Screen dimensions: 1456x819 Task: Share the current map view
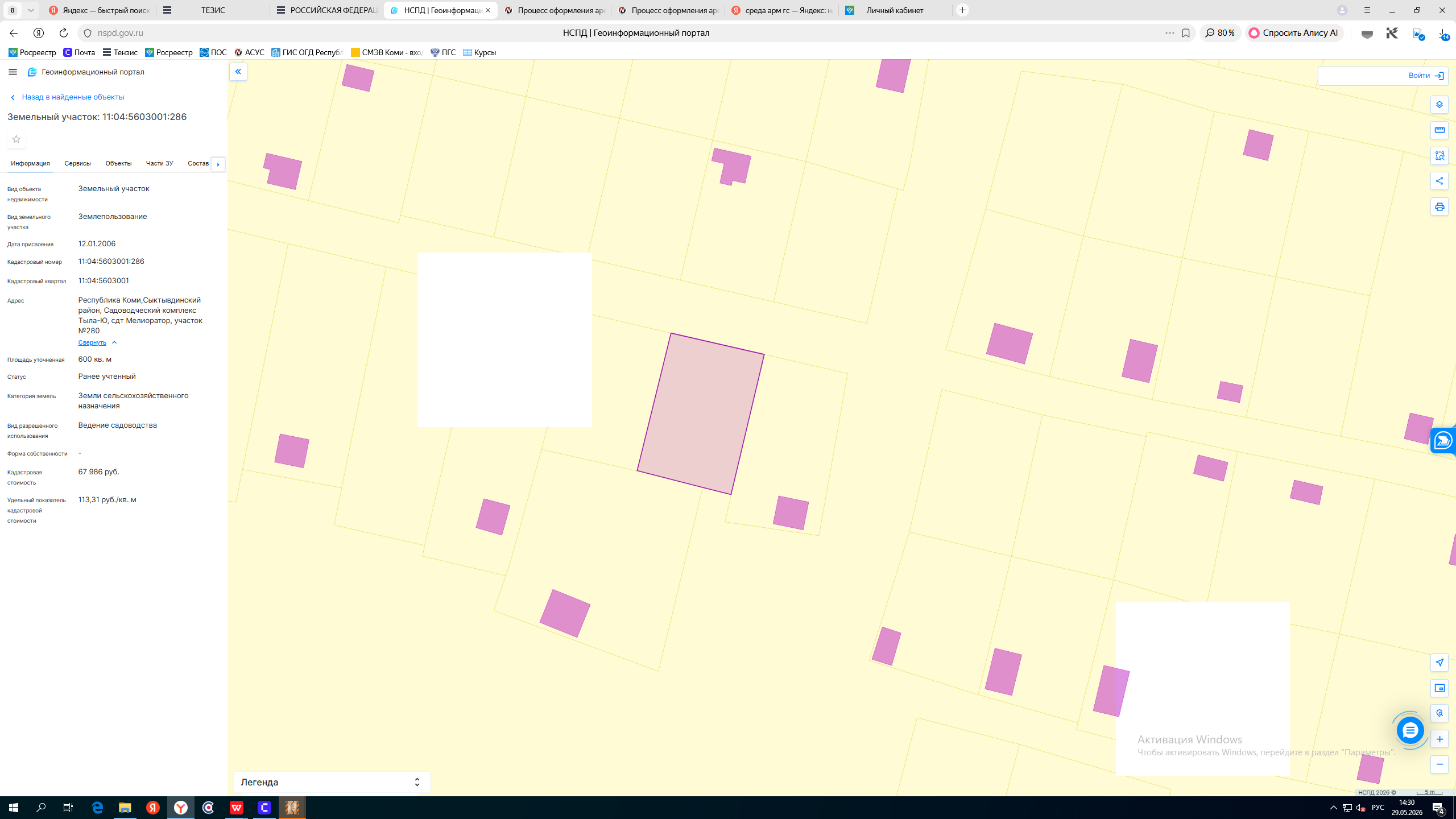[x=1440, y=181]
